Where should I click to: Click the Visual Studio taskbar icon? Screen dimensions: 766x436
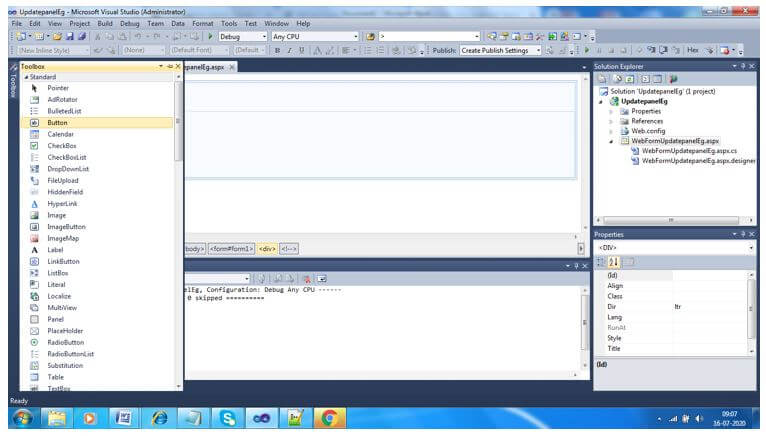point(261,418)
